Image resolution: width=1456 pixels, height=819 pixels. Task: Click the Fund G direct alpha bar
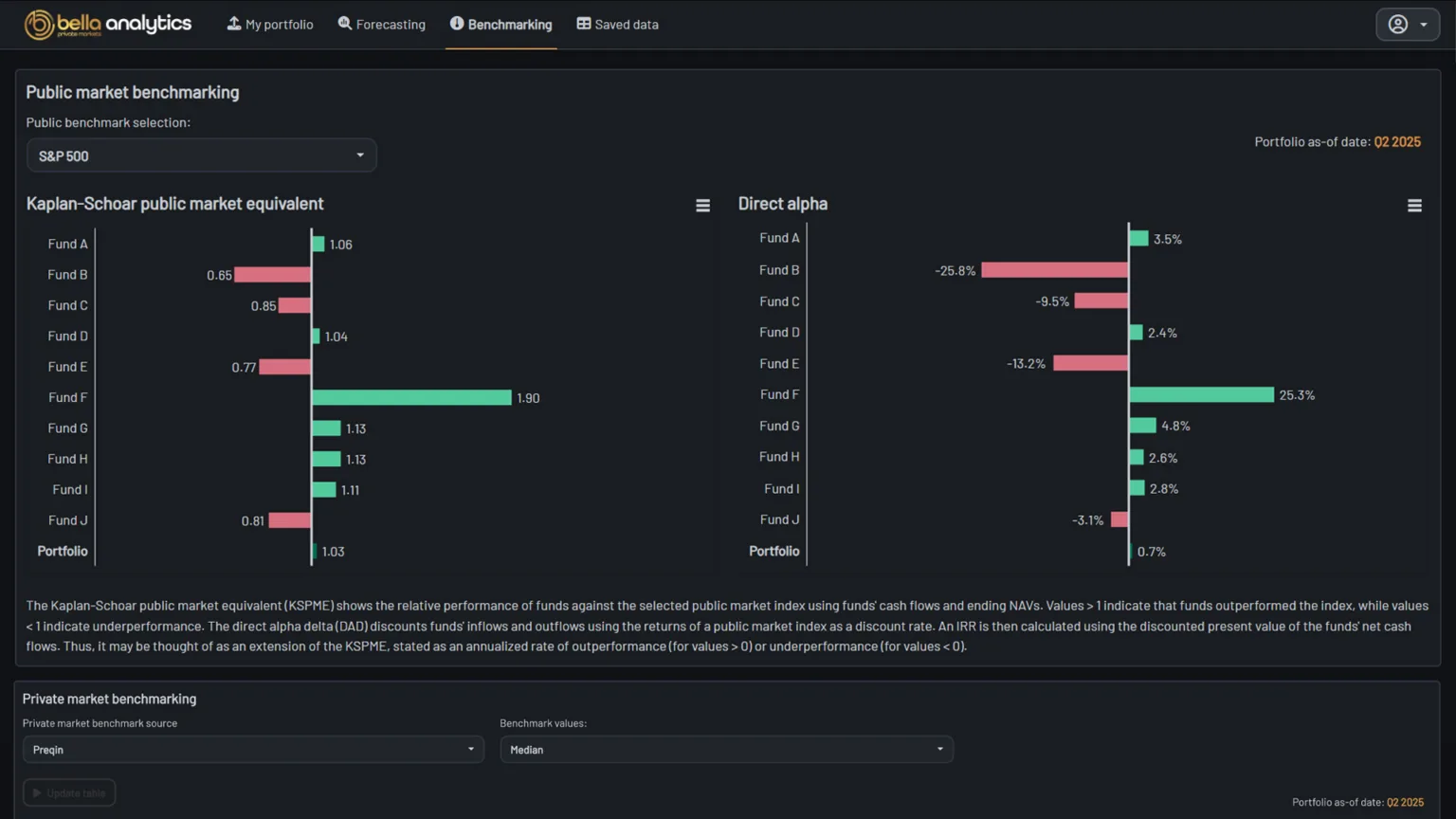tap(1142, 426)
